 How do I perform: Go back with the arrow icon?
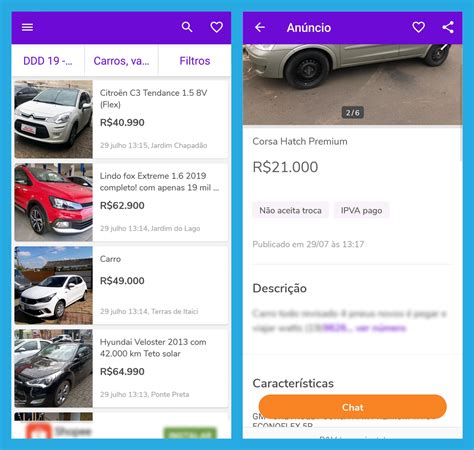(260, 27)
